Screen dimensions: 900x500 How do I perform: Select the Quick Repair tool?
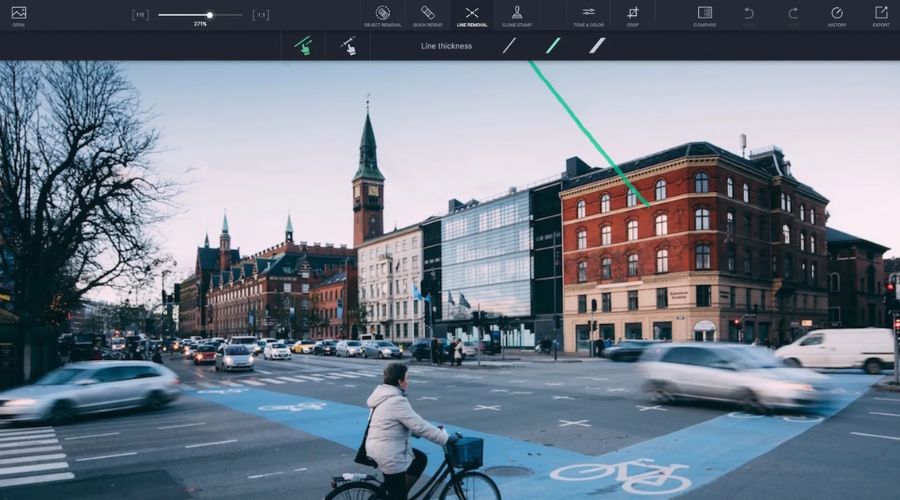[x=427, y=15]
